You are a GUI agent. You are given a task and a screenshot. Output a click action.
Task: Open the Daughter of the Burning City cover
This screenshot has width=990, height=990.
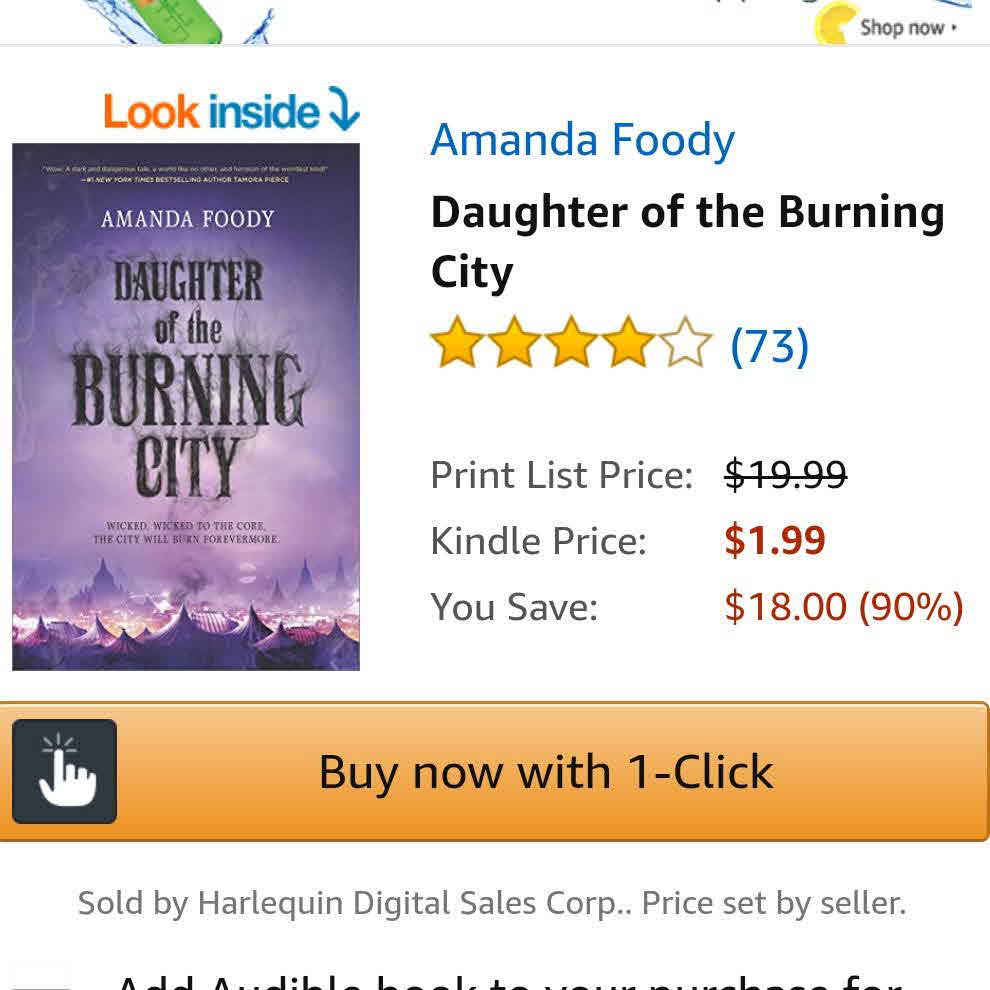tap(186, 406)
